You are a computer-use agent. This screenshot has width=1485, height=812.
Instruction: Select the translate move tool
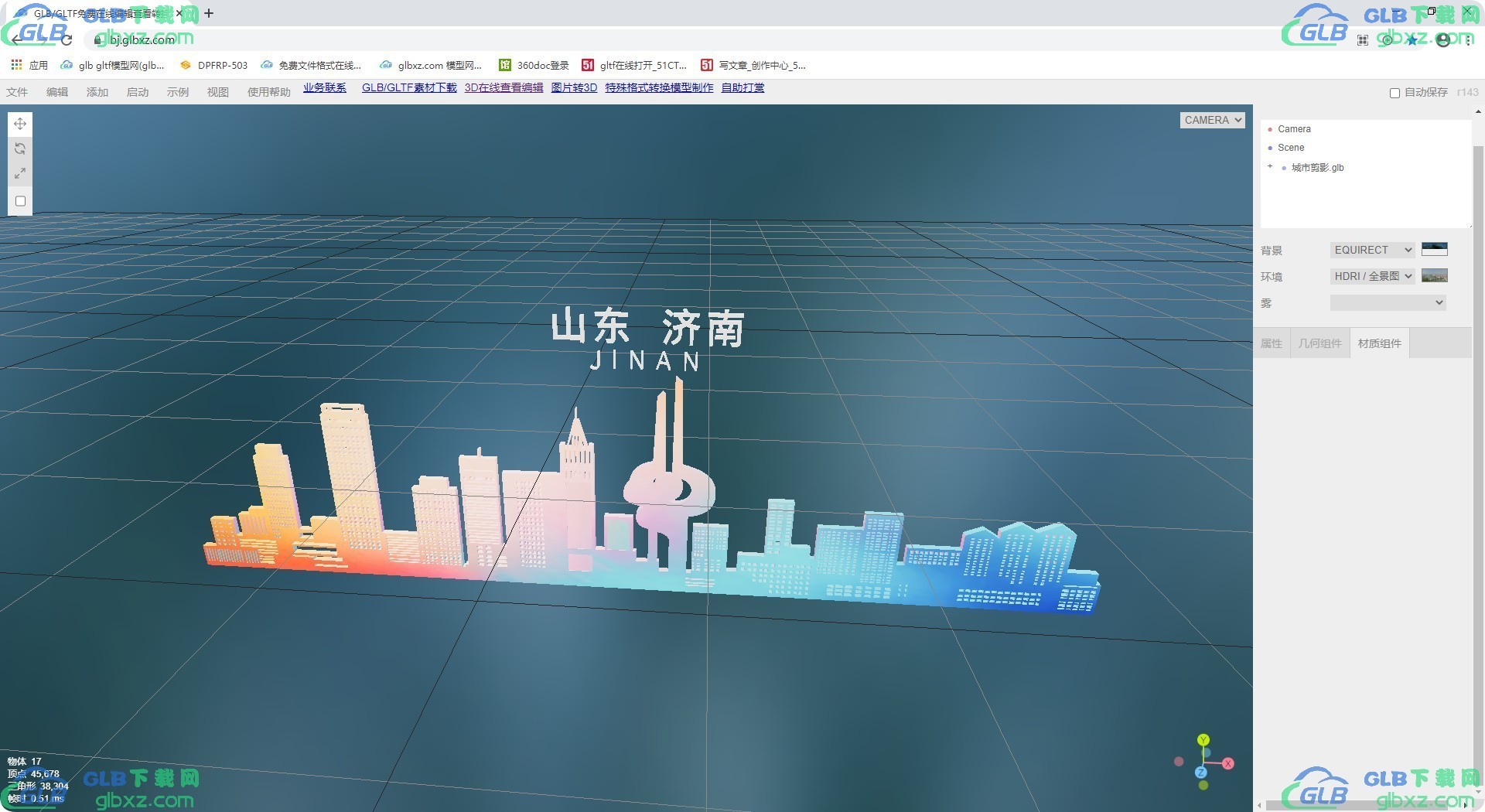pyautogui.click(x=20, y=124)
